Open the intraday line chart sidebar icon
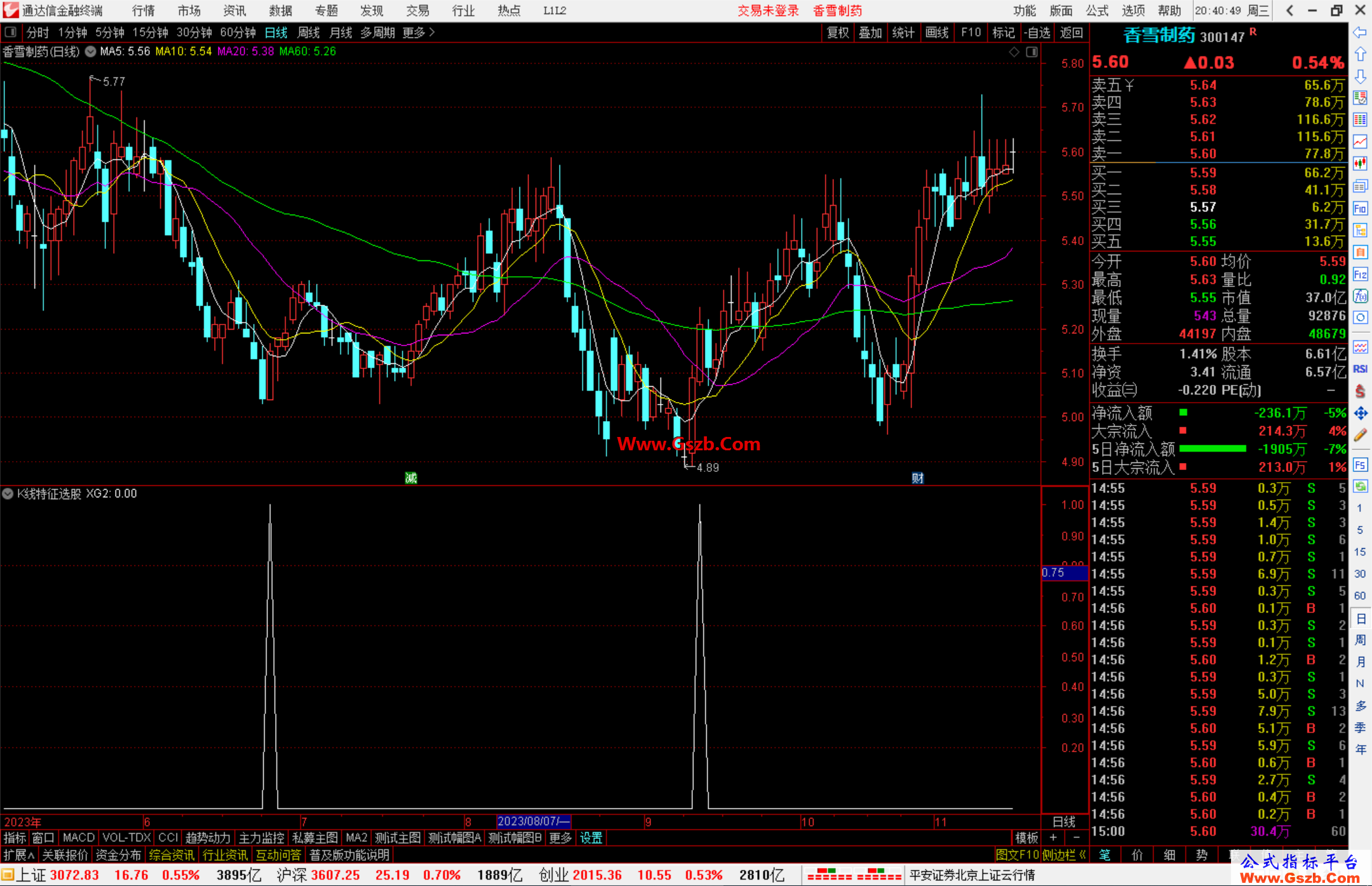Screen dimensions: 1372x886 point(1360,142)
